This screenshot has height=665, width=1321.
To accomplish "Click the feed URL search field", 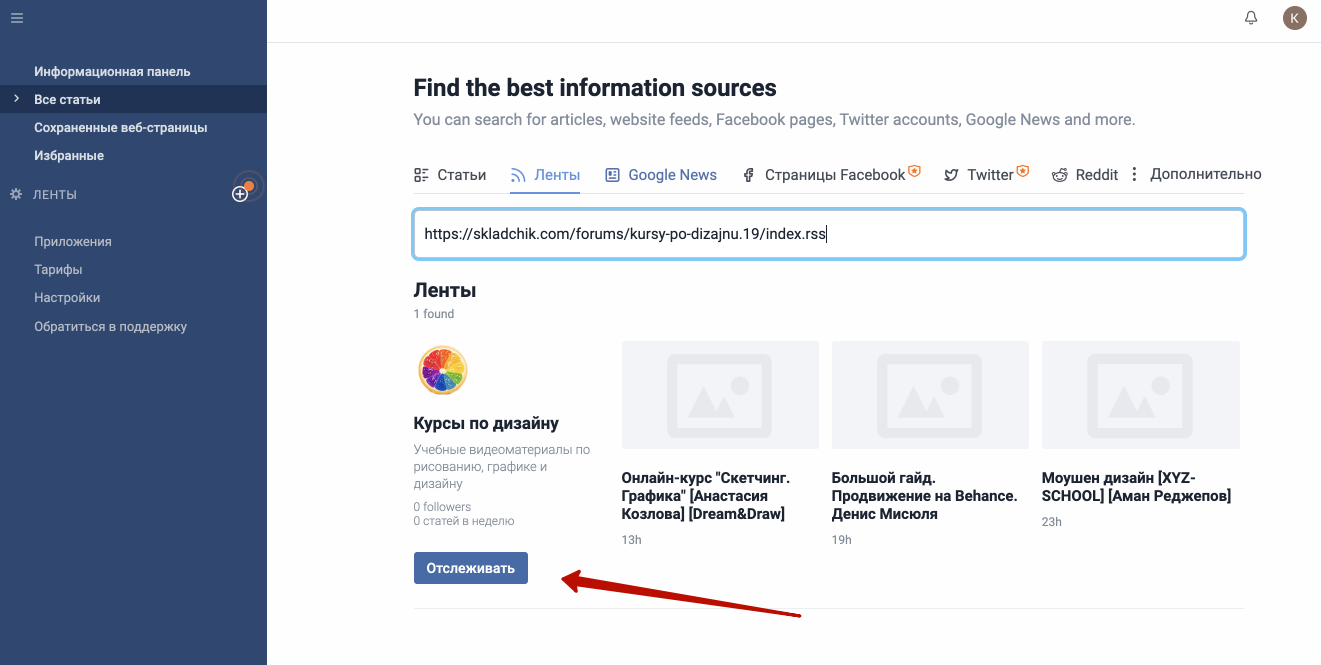I will point(828,234).
